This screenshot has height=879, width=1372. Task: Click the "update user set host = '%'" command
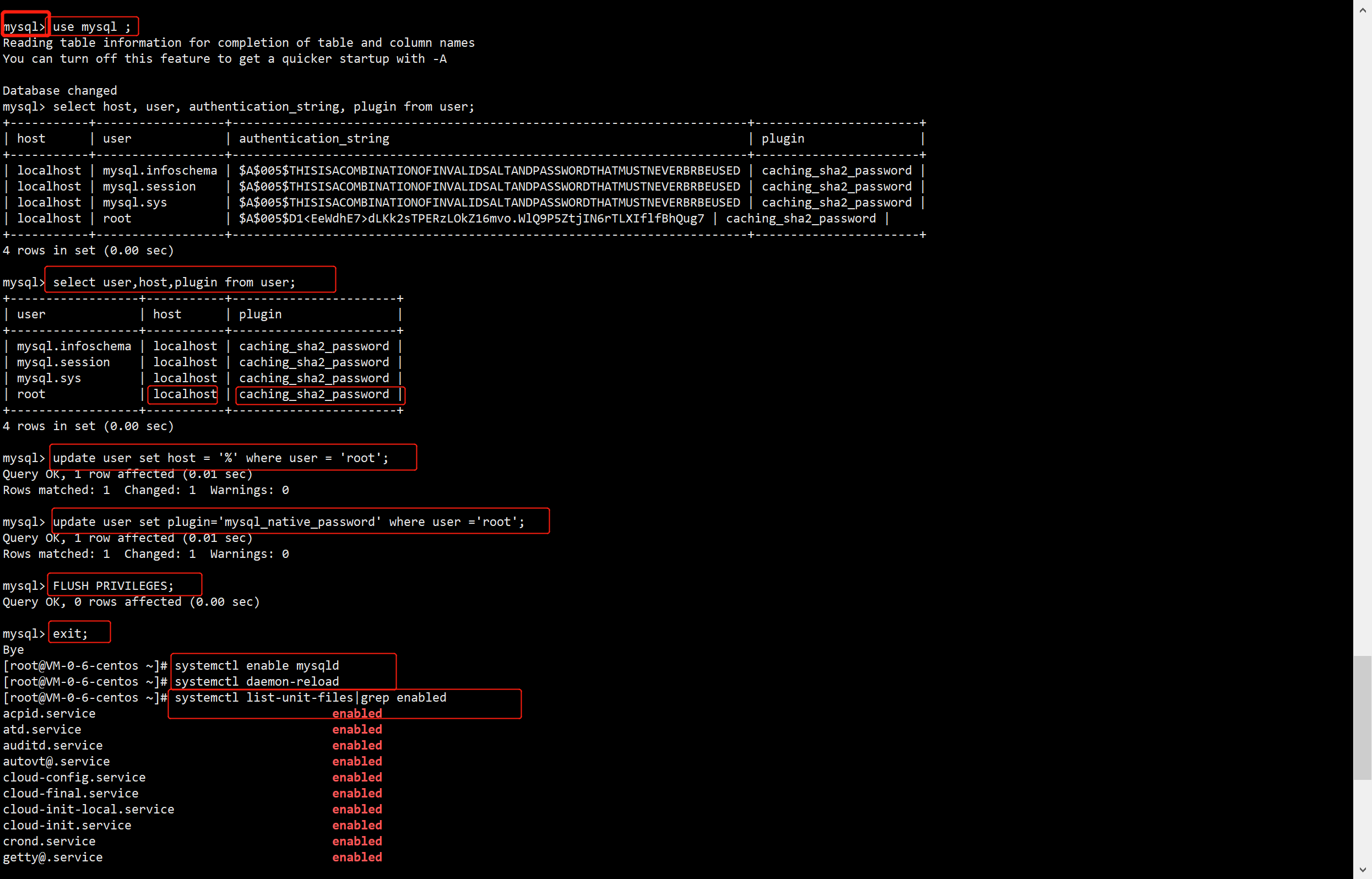point(220,458)
